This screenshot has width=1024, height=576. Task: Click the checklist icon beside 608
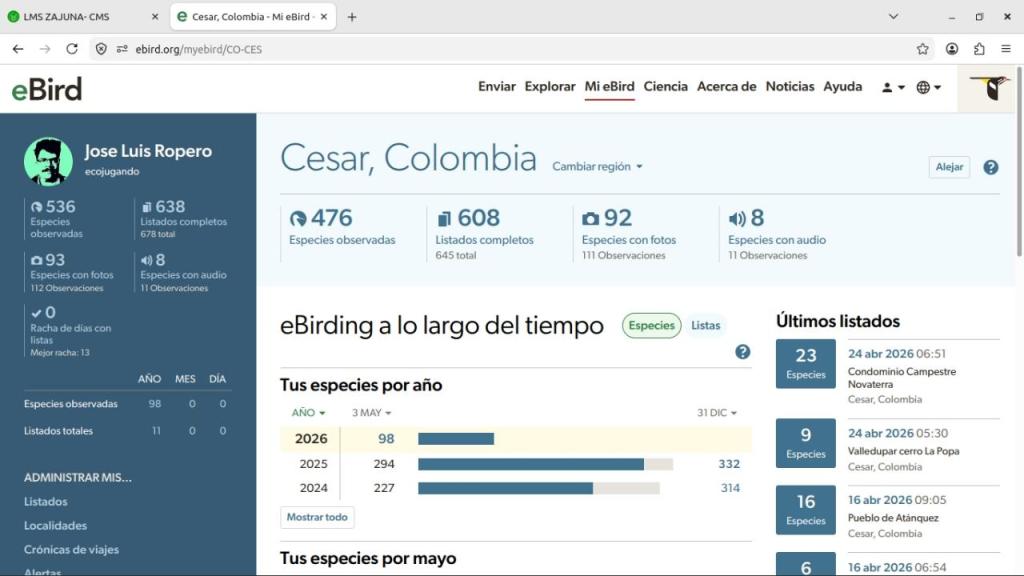click(x=444, y=218)
